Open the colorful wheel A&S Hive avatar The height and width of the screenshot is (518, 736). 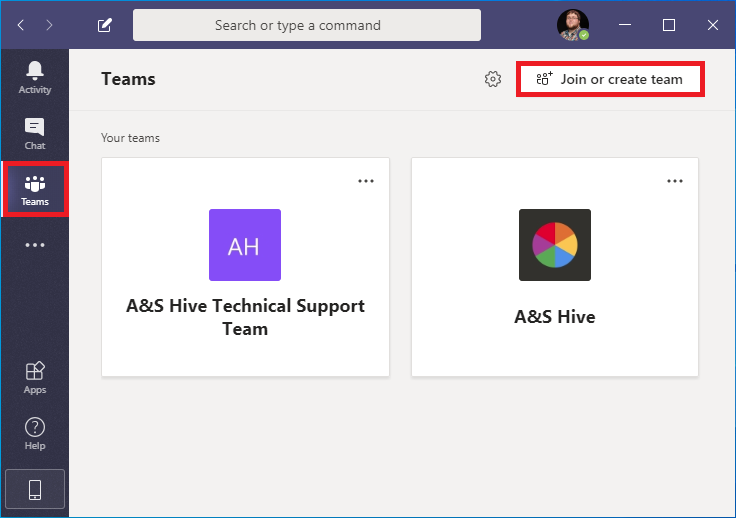(x=554, y=245)
